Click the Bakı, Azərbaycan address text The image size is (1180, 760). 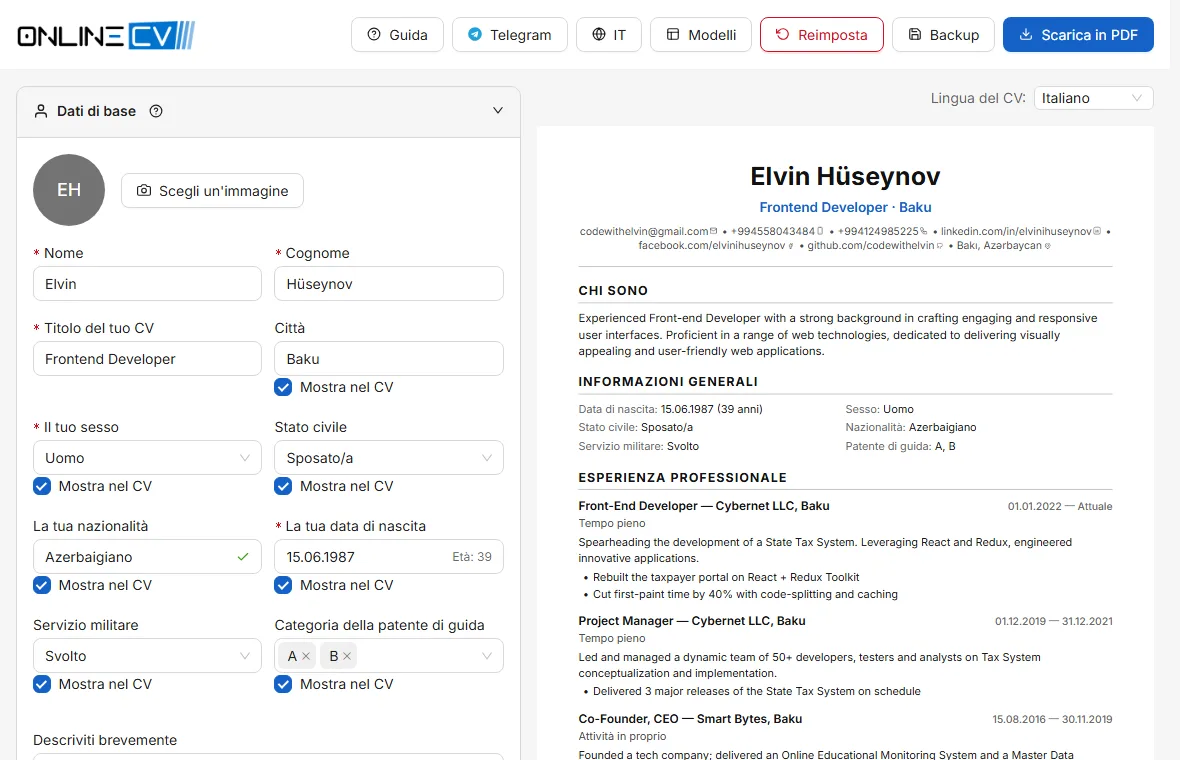coord(999,245)
